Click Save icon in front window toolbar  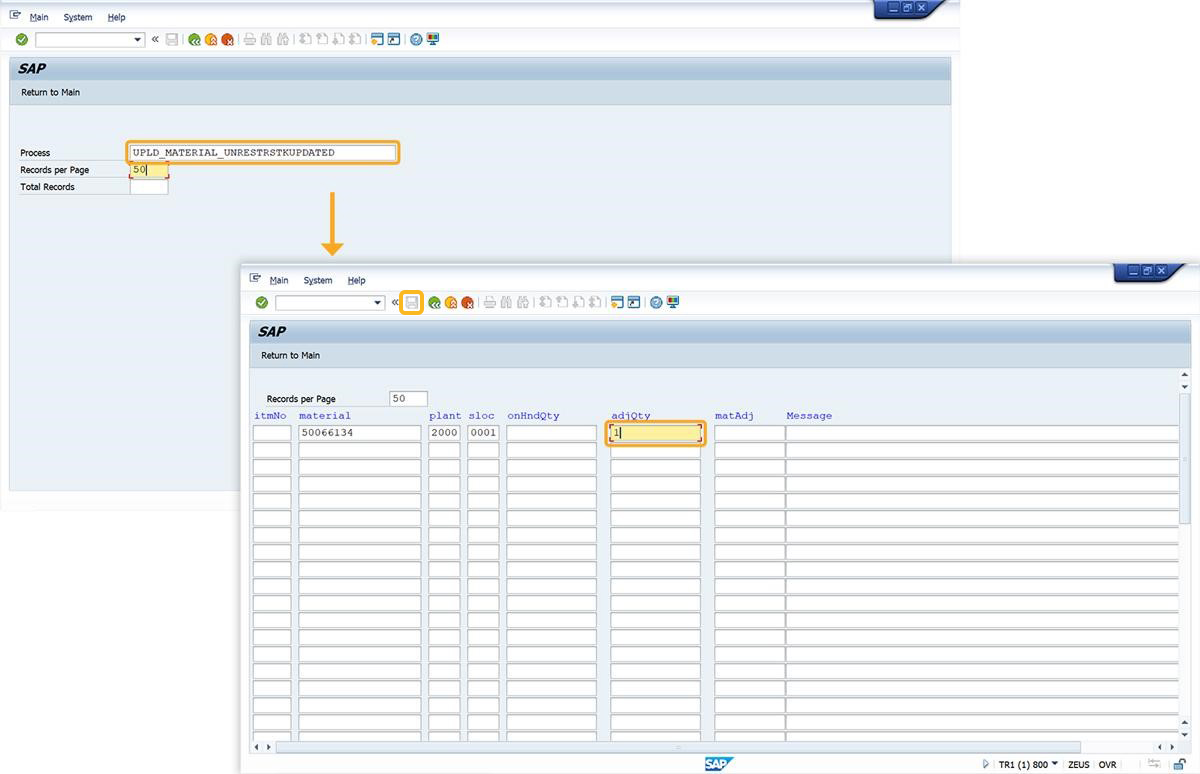412,302
